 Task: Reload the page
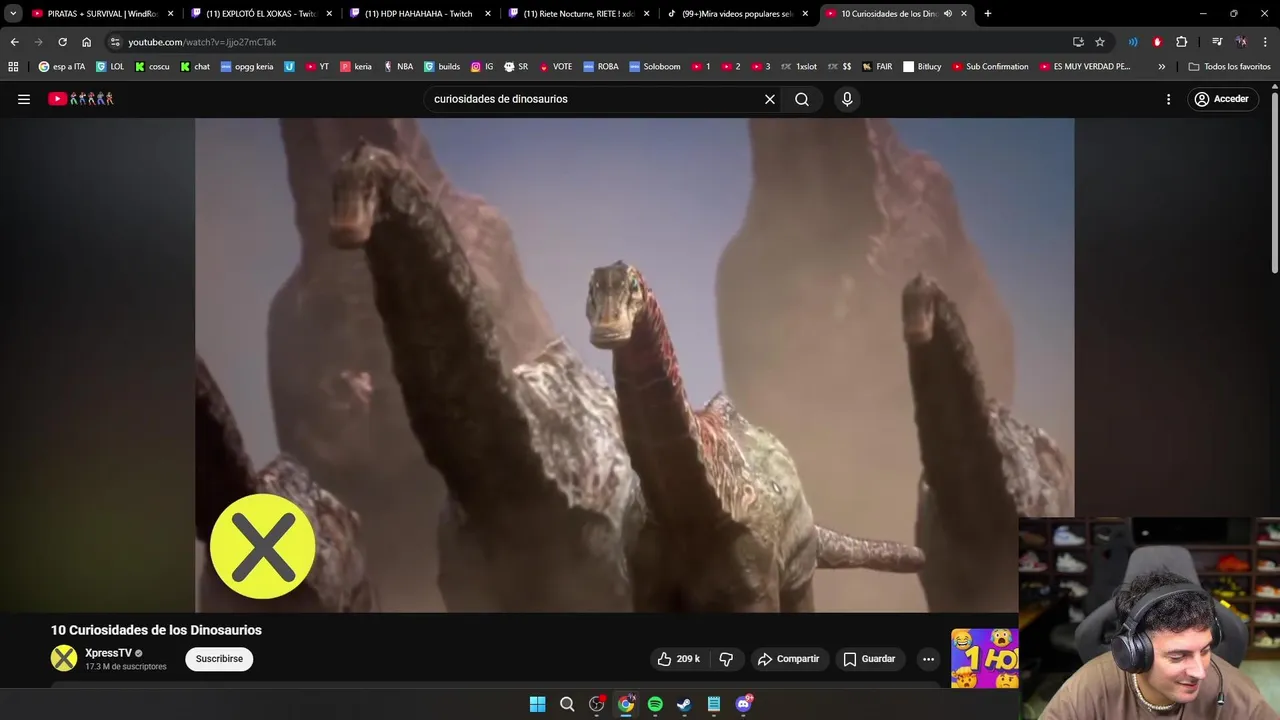pyautogui.click(x=62, y=42)
